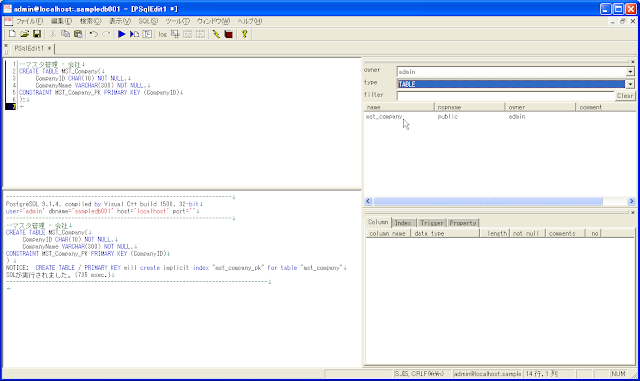Open the 表示(V) menu
The image size is (640, 381).
point(120,21)
